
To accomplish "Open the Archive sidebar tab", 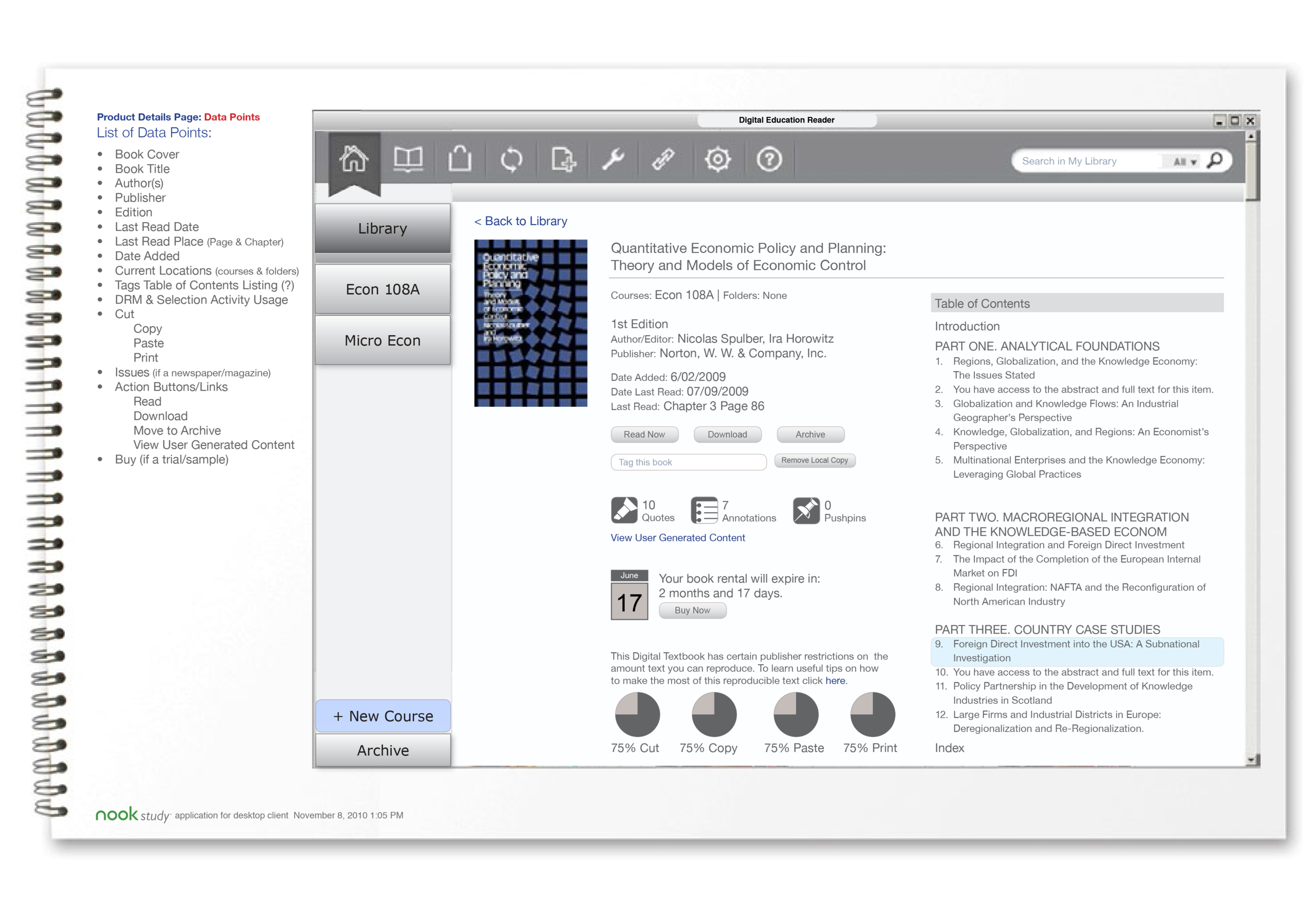I will pyautogui.click(x=382, y=751).
